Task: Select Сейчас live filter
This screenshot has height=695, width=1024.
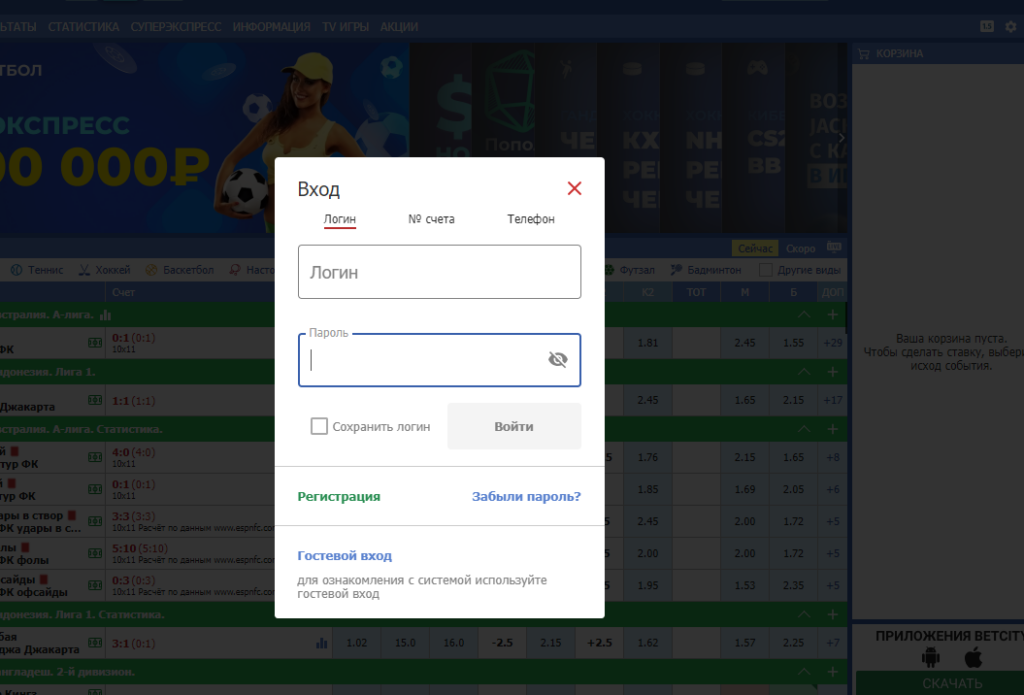Action: point(755,248)
